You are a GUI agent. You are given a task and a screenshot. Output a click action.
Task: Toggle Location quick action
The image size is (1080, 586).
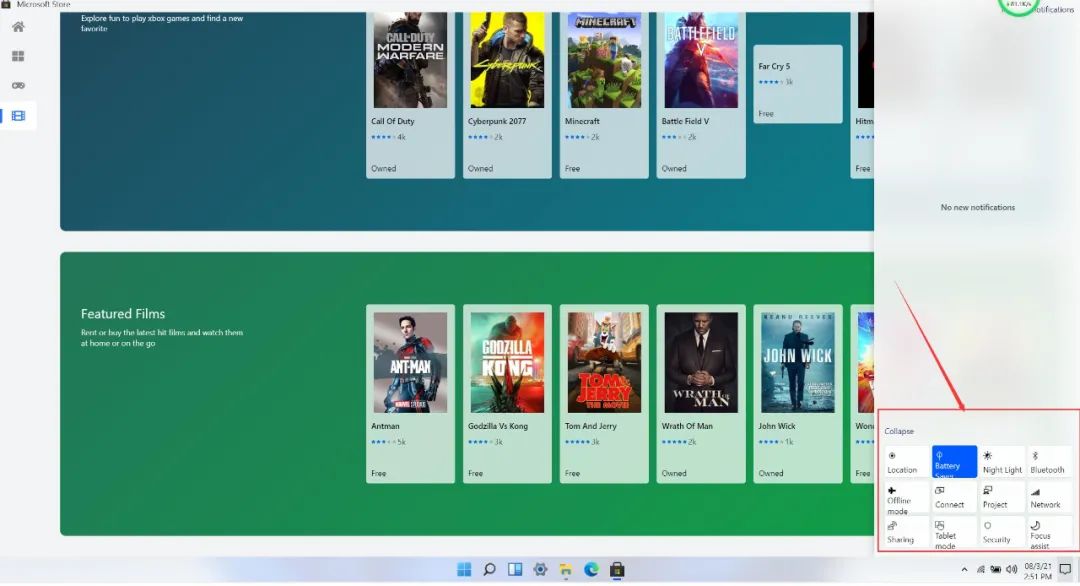point(906,462)
